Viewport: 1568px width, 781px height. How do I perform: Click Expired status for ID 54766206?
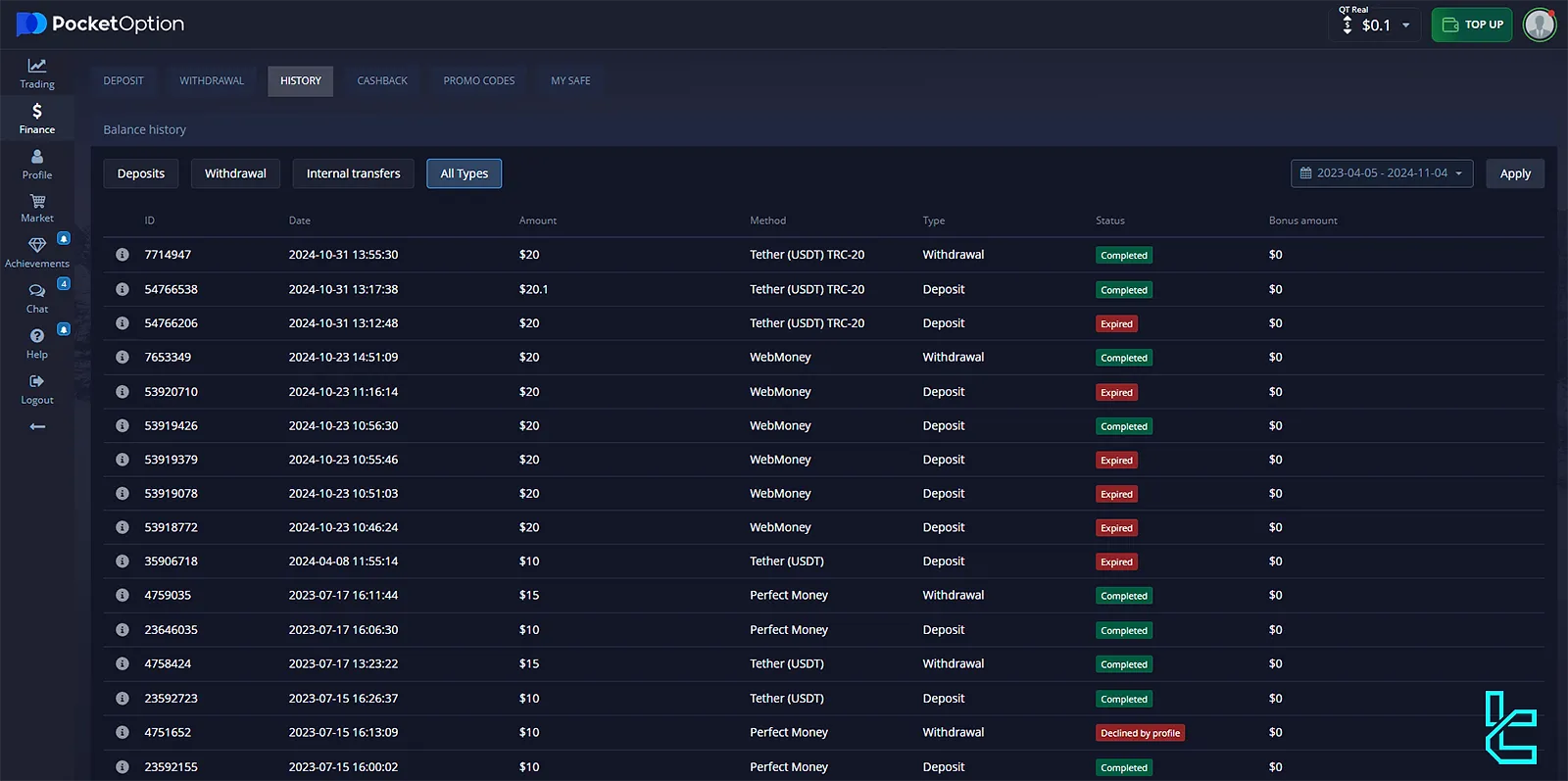tap(1116, 324)
